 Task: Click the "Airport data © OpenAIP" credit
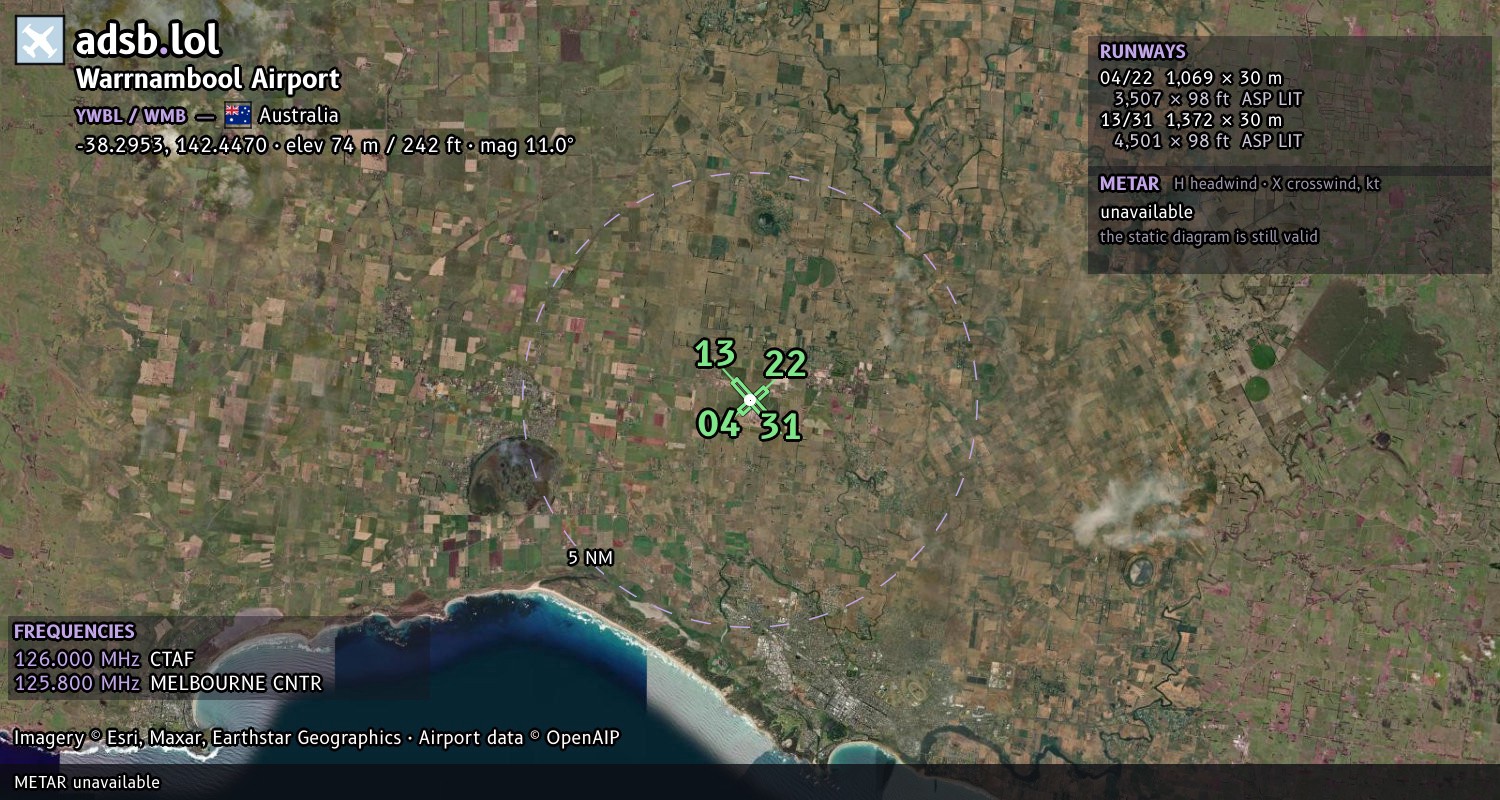(519, 738)
